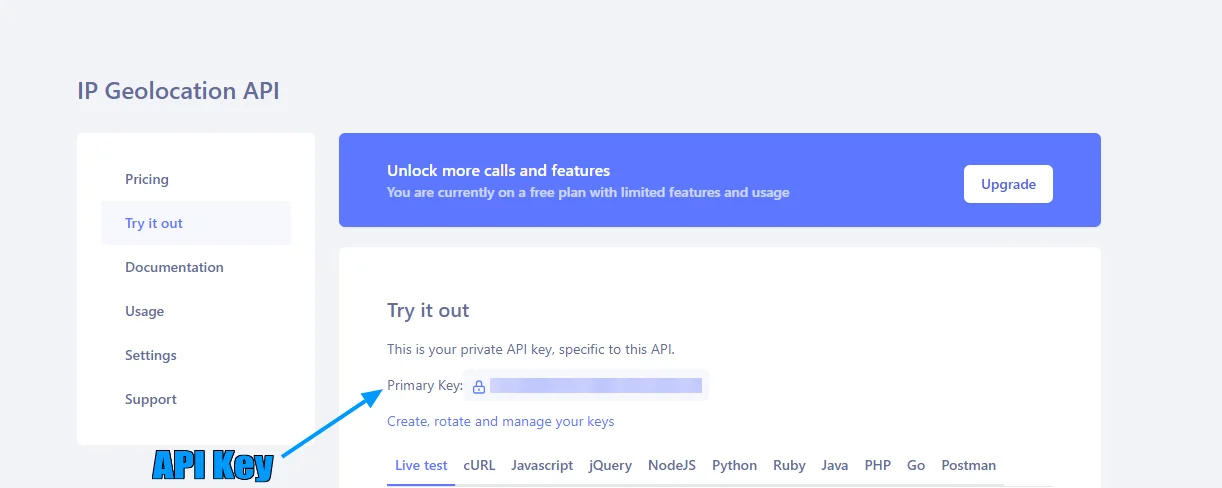This screenshot has height=488, width=1222.
Task: Click the lock icon beside Primary Key
Action: [479, 386]
